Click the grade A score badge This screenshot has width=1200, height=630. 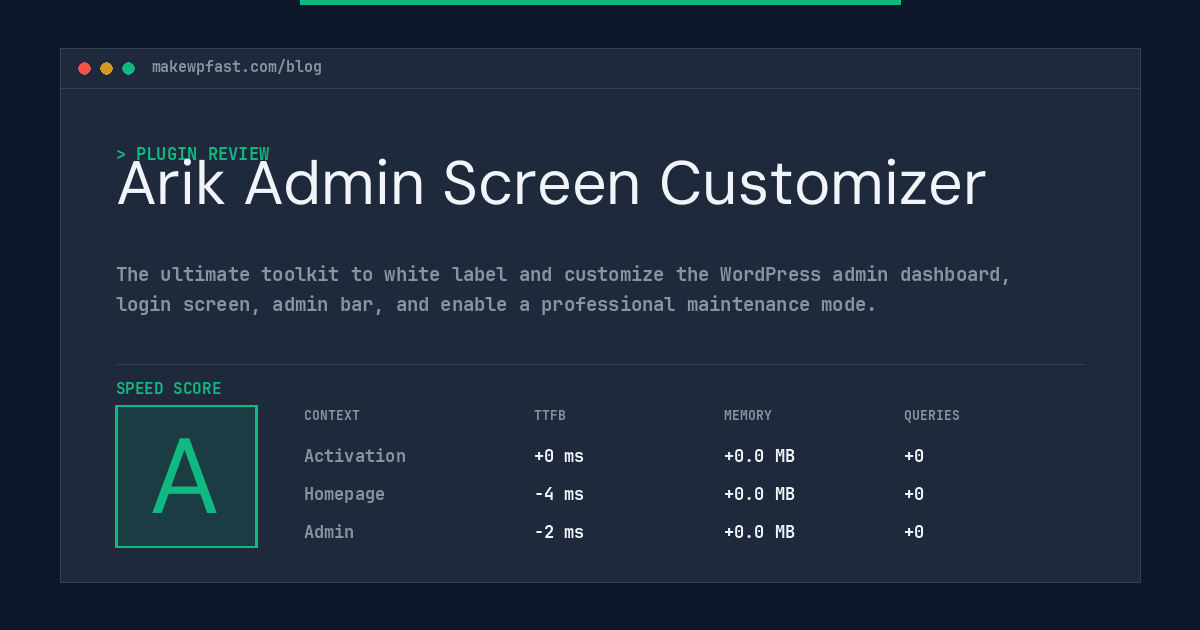coord(186,476)
